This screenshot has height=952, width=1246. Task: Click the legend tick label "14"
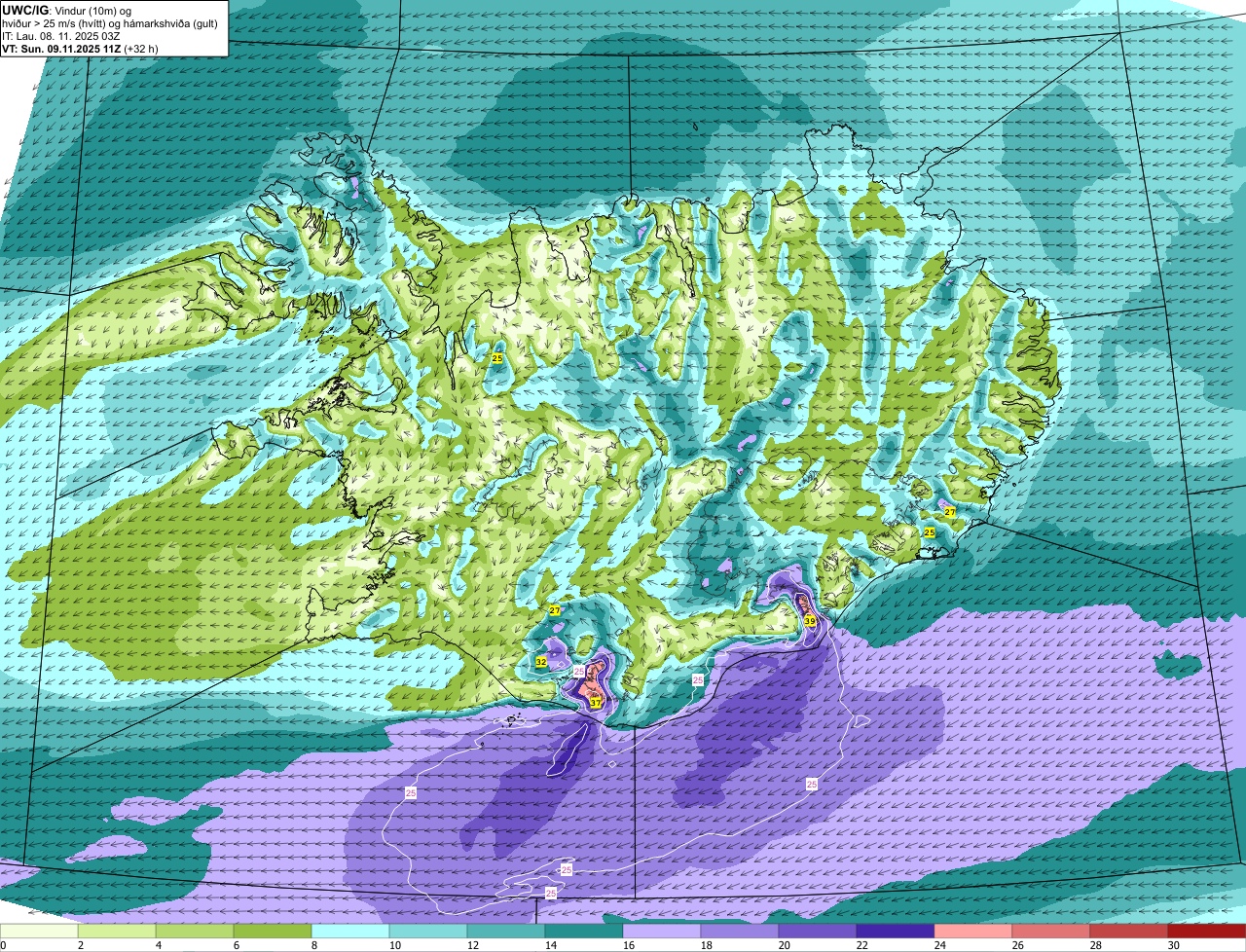[x=549, y=945]
